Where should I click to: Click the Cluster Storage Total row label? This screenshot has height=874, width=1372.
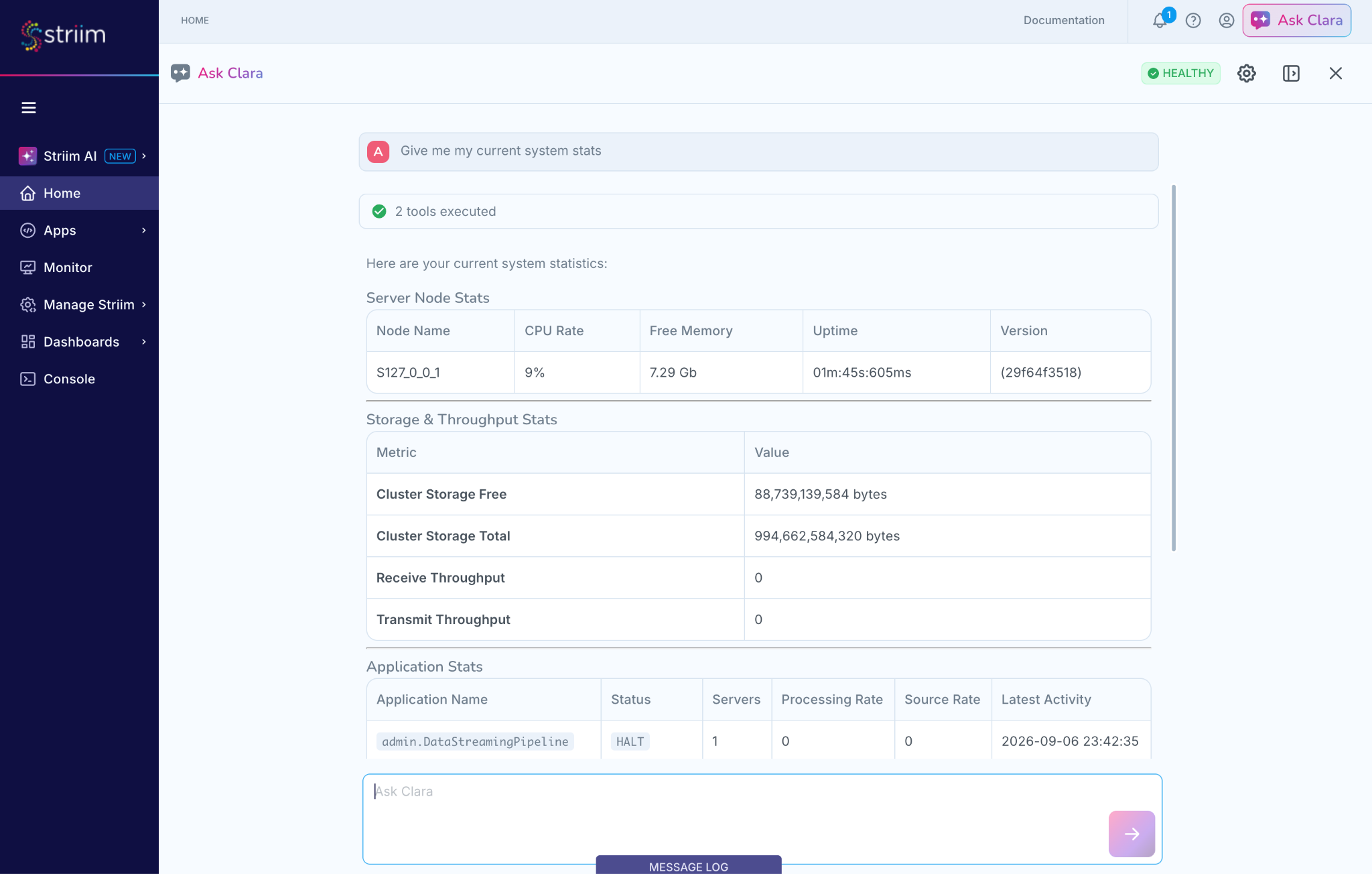point(443,536)
